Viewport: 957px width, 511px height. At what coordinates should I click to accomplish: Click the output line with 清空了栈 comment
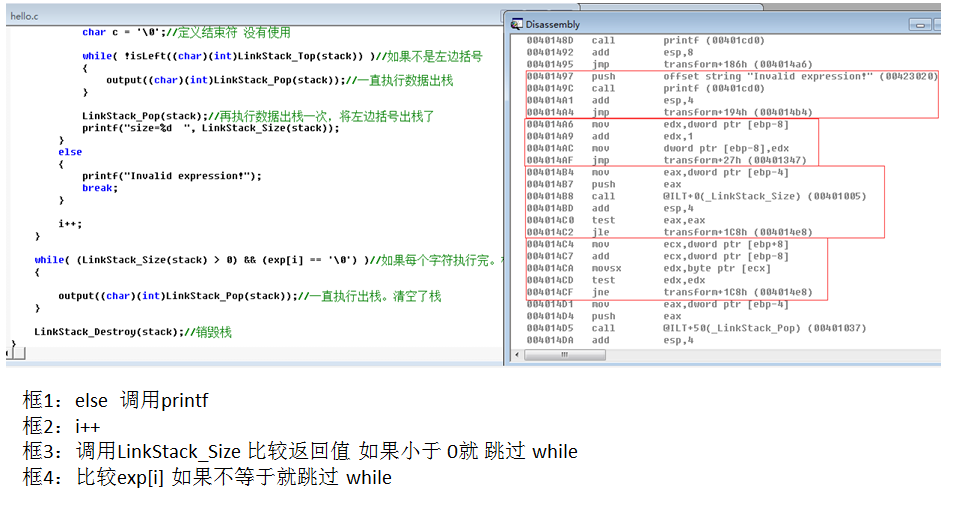[250, 296]
